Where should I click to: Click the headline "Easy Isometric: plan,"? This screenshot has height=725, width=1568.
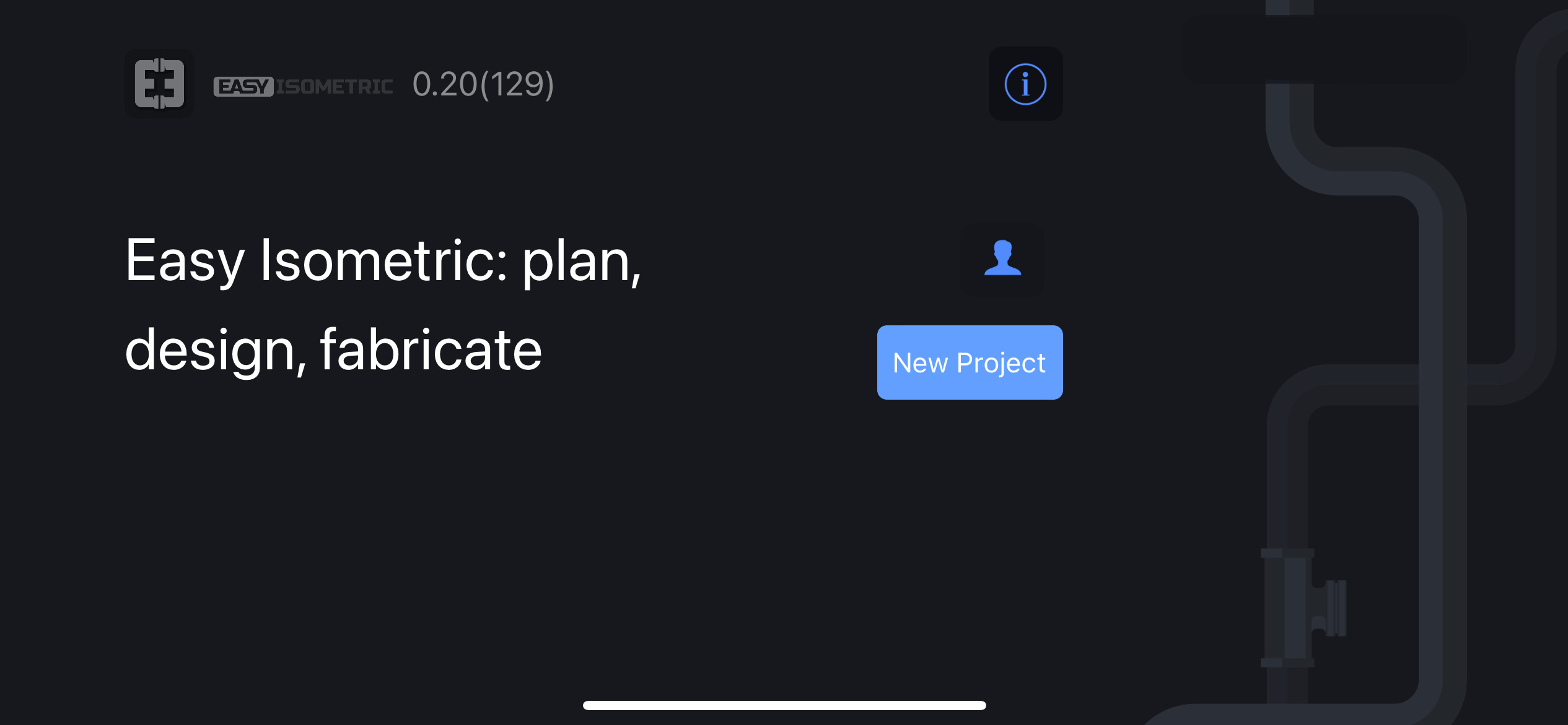pyautogui.click(x=383, y=261)
